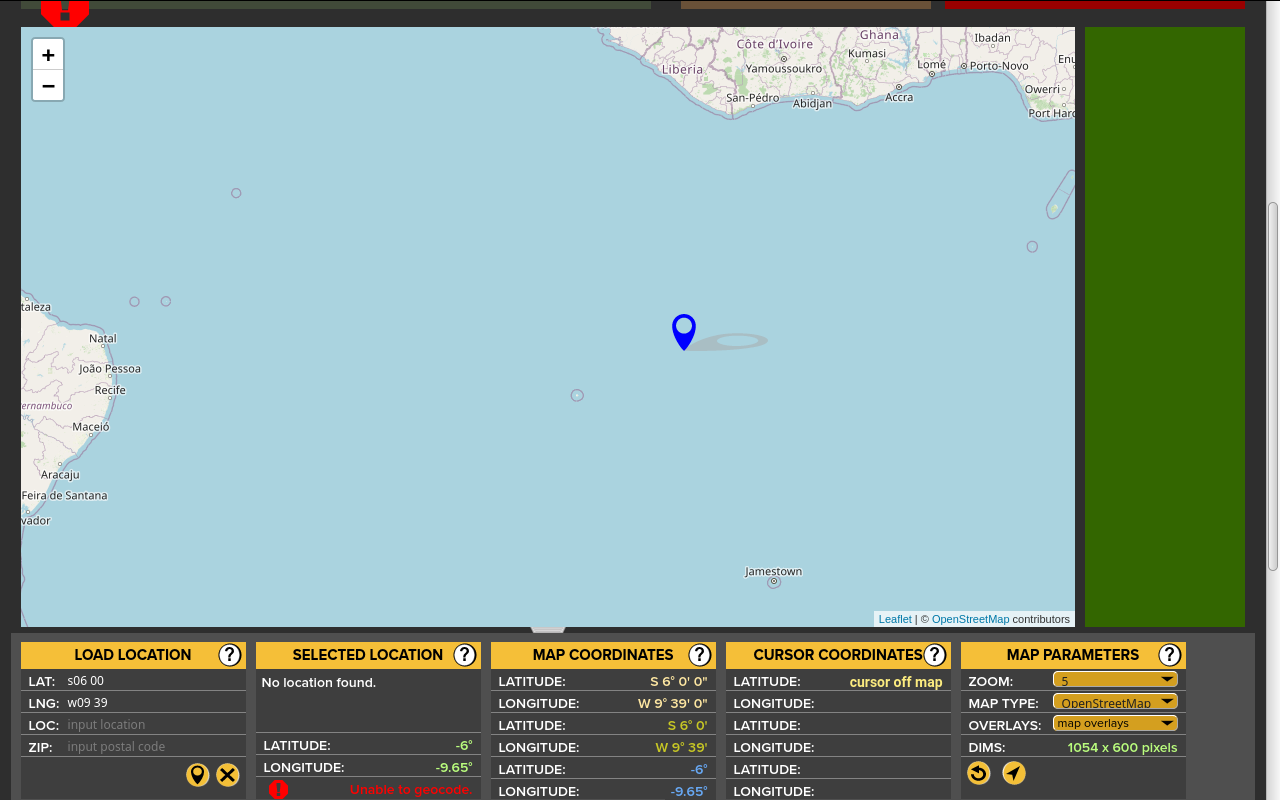Click the Recife city label
This screenshot has height=800, width=1280.
pos(110,390)
